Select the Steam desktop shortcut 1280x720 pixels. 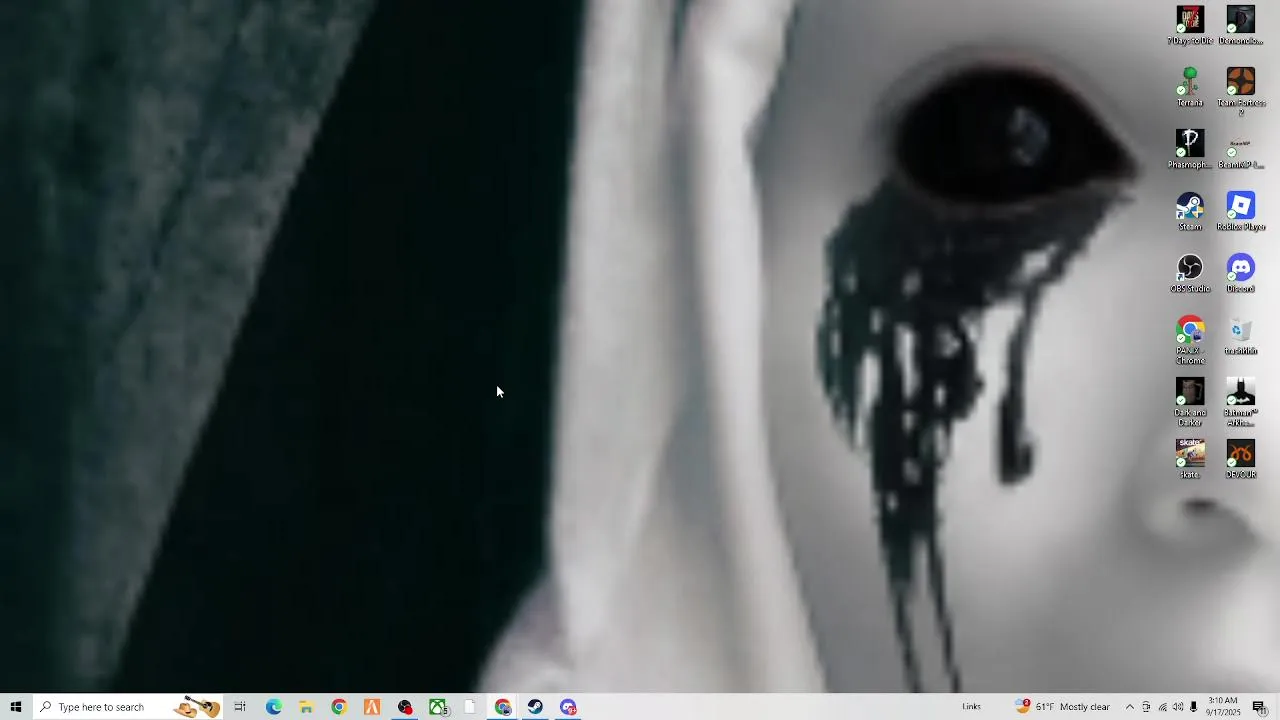pos(1190,211)
